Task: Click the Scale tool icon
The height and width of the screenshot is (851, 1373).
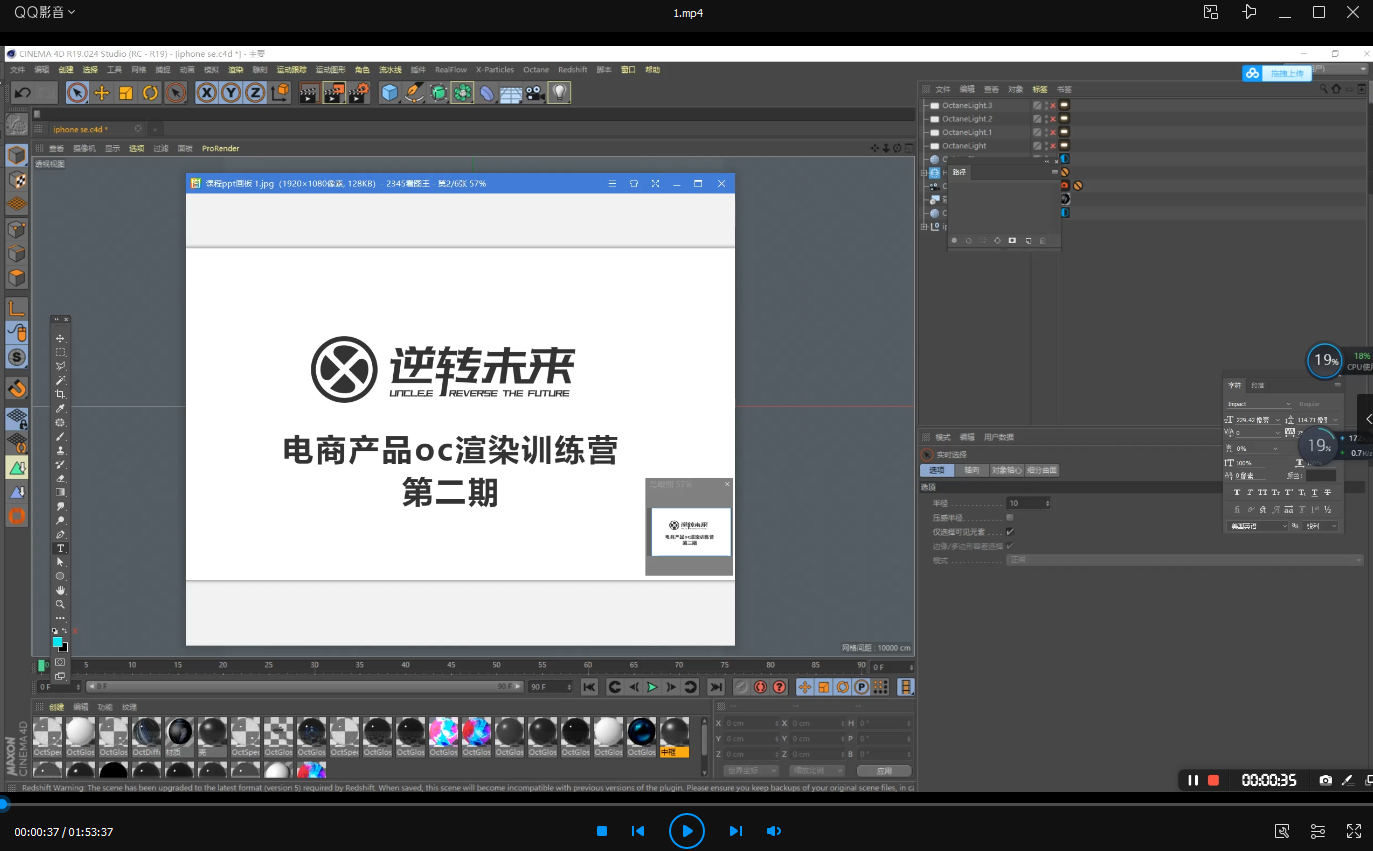Action: 126,93
